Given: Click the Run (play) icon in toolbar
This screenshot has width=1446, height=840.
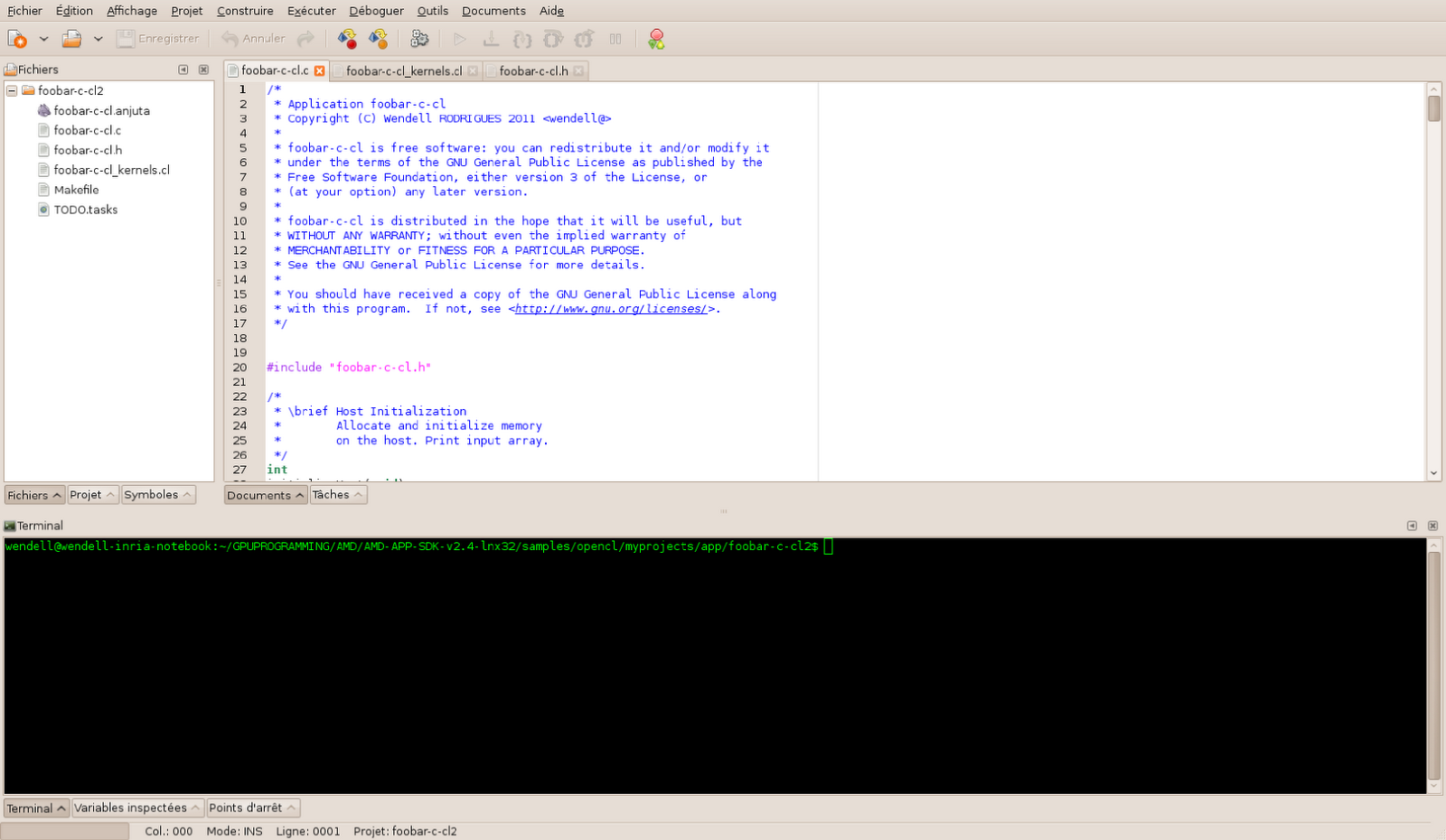Looking at the screenshot, I should point(461,39).
